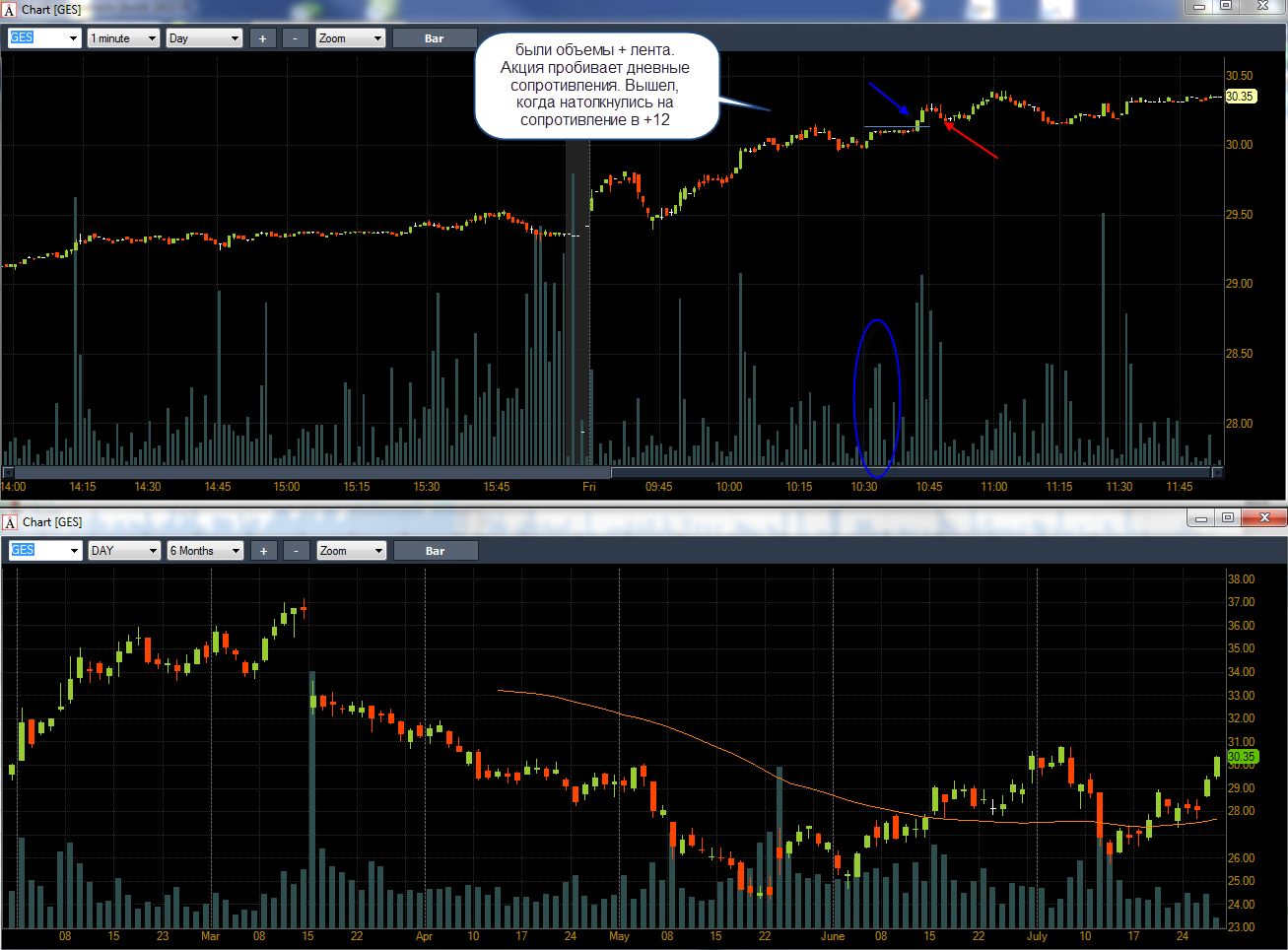Click the minus zoom-out button in the lower chart
The image size is (1288, 950).
297,551
